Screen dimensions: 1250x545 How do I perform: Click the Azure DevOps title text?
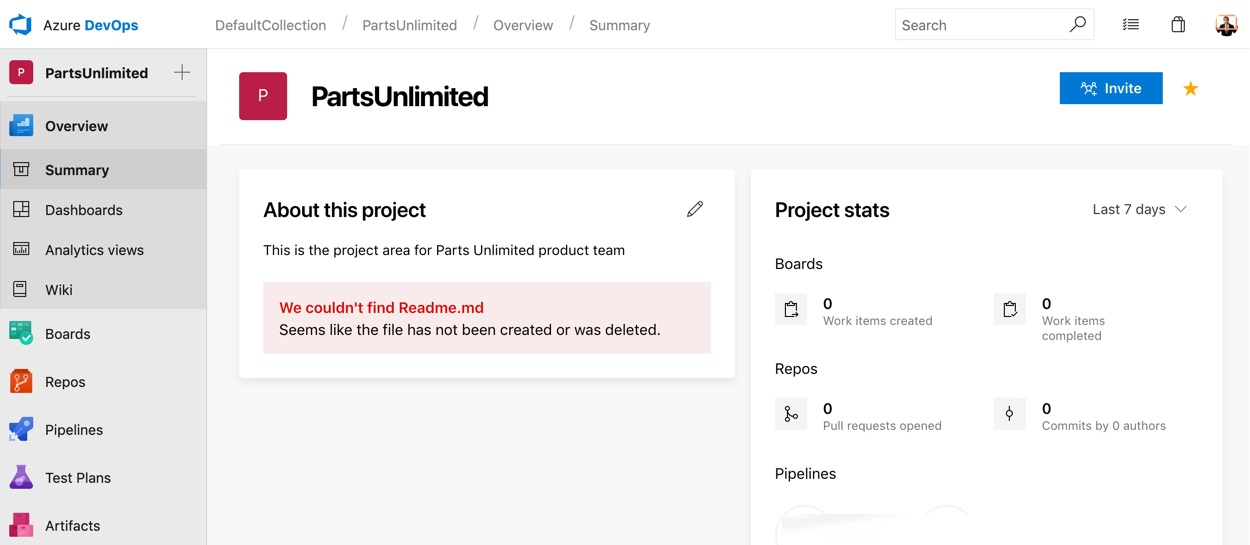91,25
